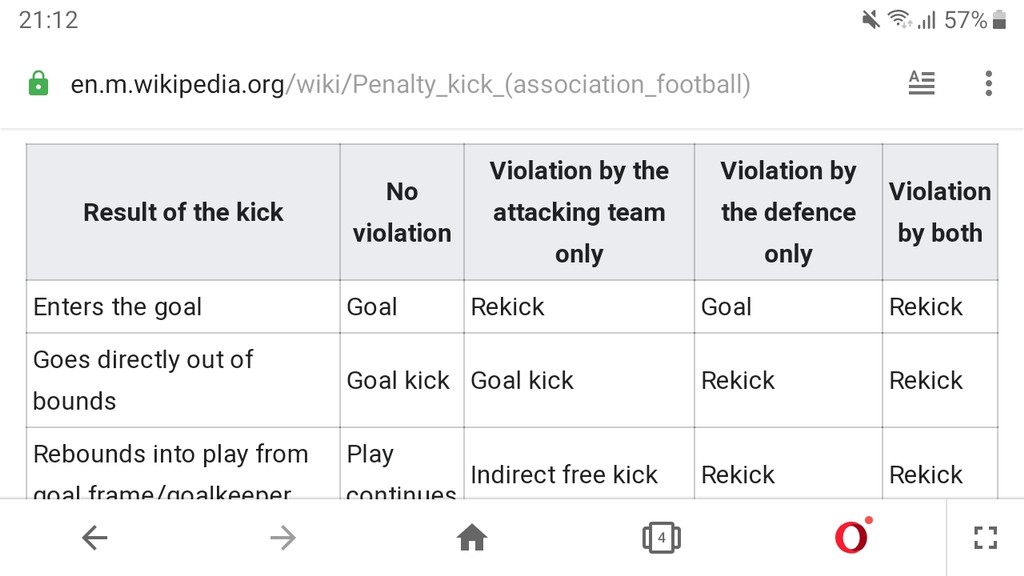
Task: Open the three-dot browser menu
Action: point(989,84)
